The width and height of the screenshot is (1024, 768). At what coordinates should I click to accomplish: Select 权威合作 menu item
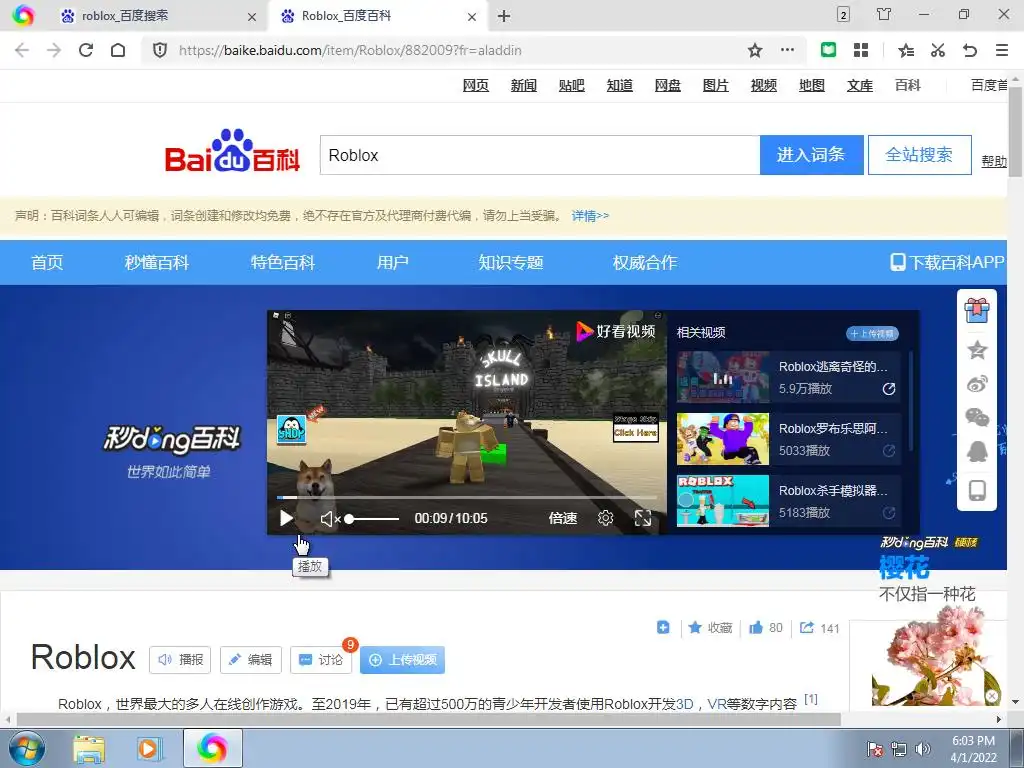click(x=645, y=263)
